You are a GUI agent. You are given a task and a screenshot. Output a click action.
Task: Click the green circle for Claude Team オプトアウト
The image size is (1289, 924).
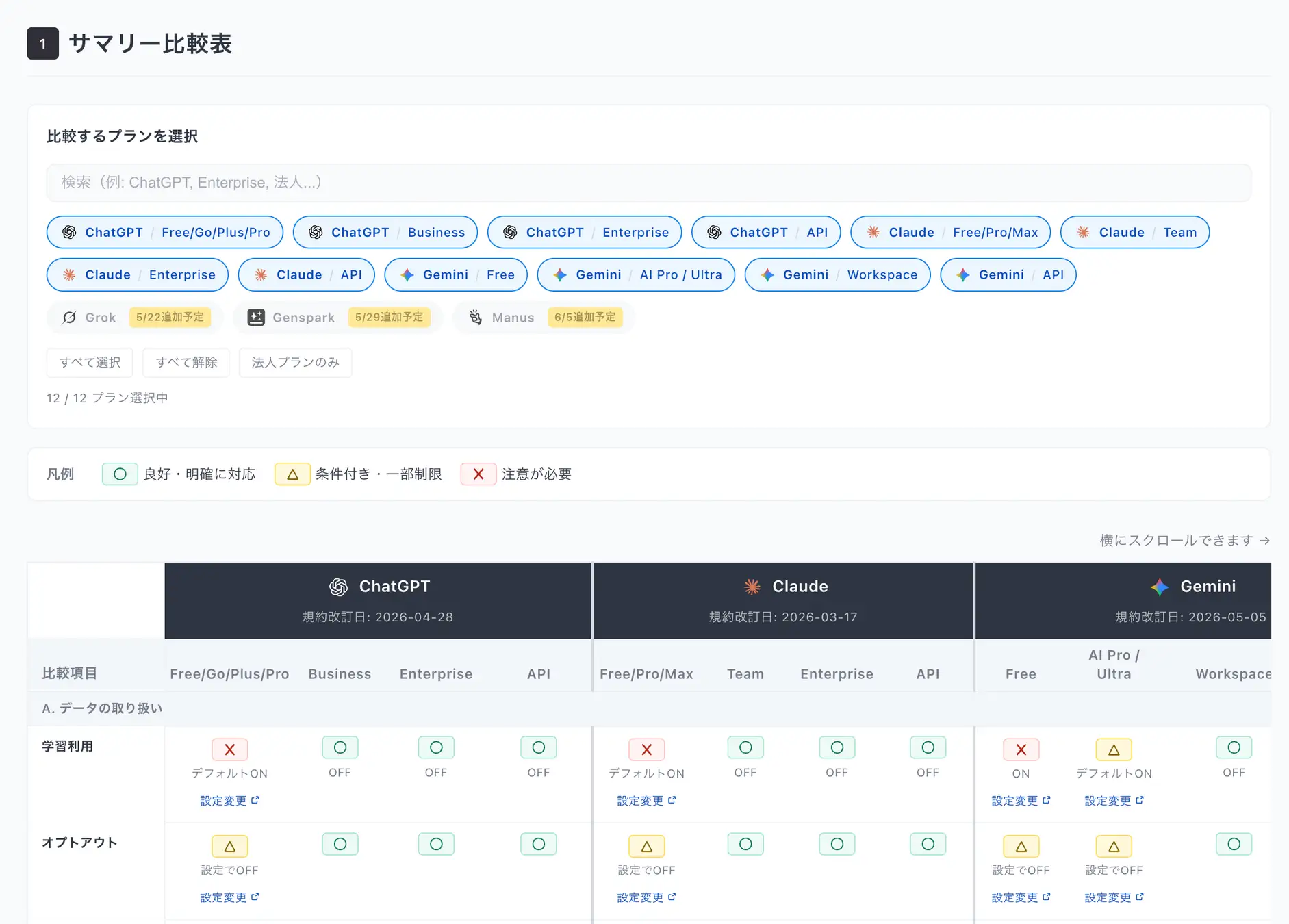pos(745,844)
